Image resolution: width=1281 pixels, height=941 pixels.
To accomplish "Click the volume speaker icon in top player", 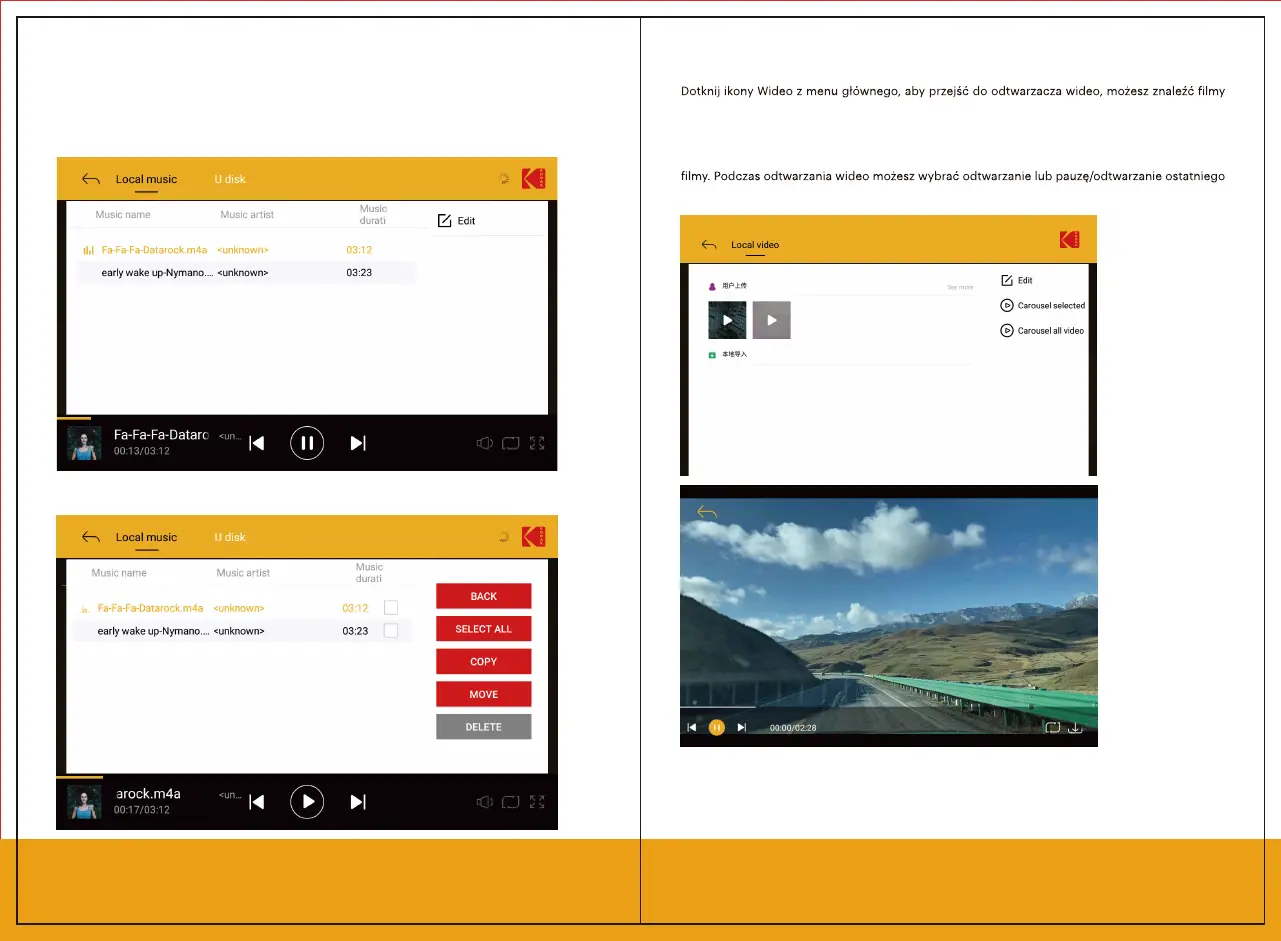I will point(485,443).
